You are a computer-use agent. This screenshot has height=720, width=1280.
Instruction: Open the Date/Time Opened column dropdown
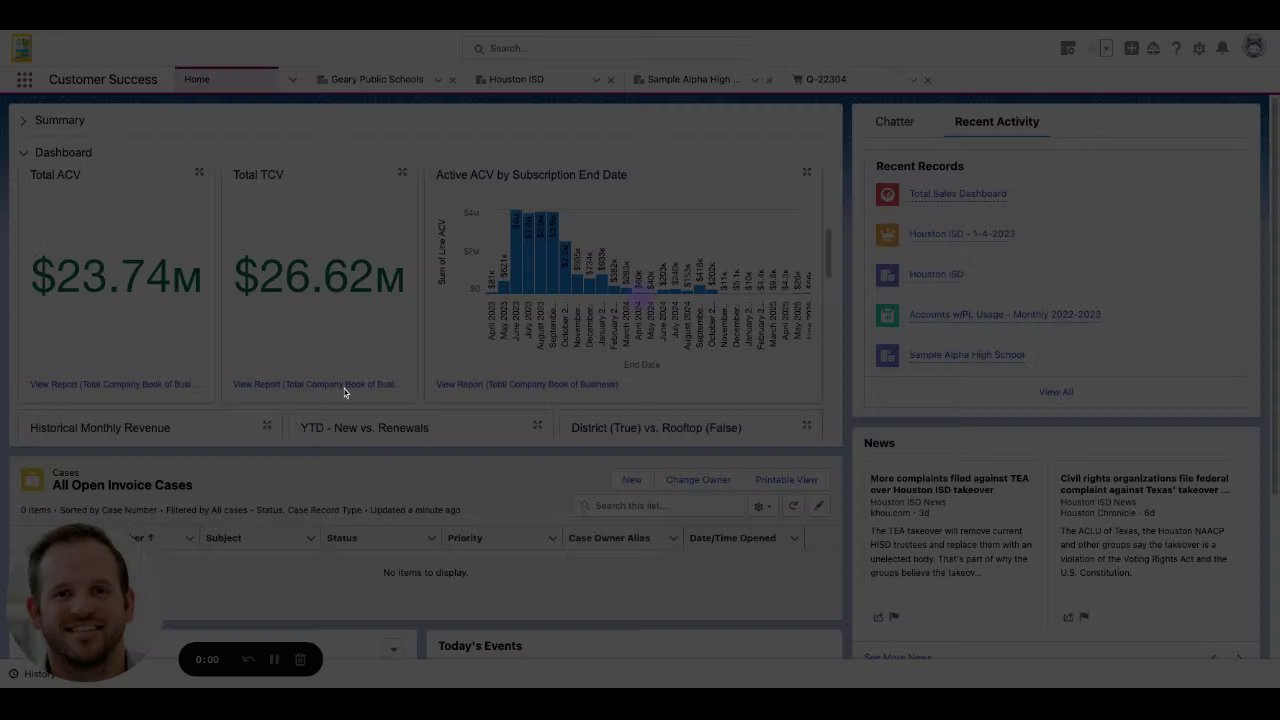[794, 538]
